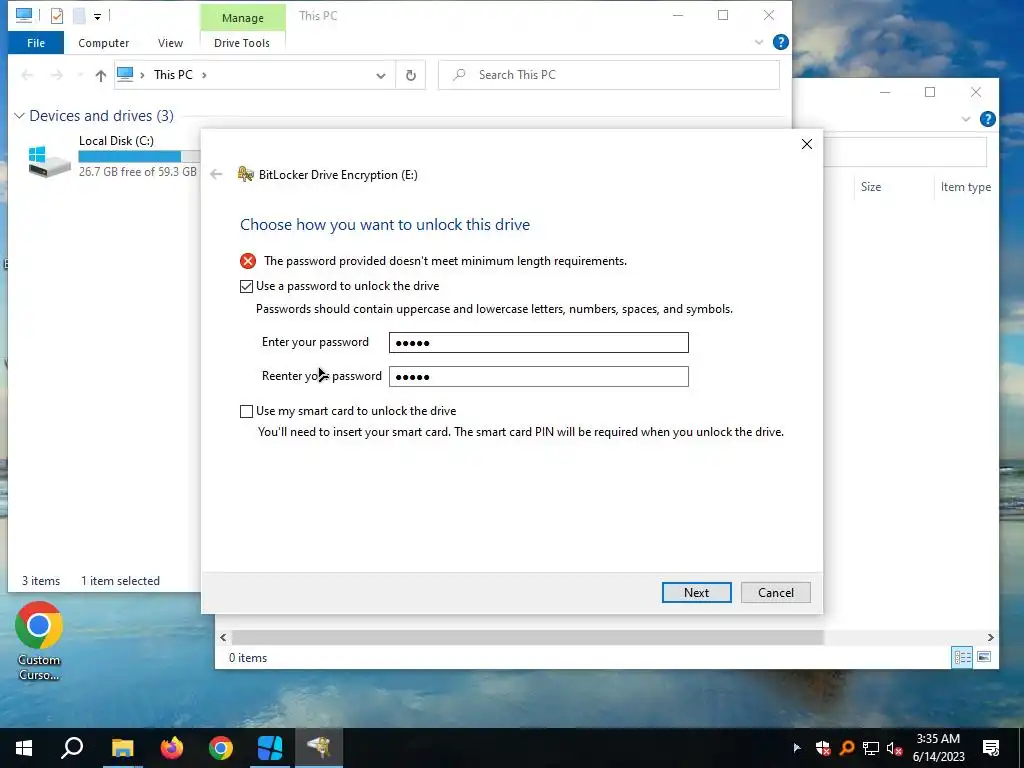1024x768 pixels.
Task: Click the horizontal scrollbar thumb in the back window
Action: coord(528,637)
